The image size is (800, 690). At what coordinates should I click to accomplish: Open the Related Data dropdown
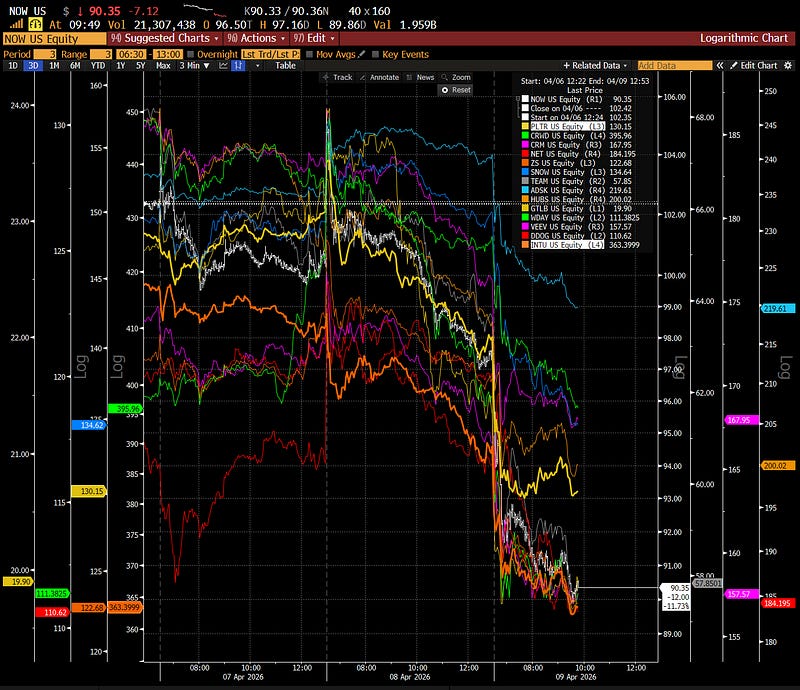(595, 65)
